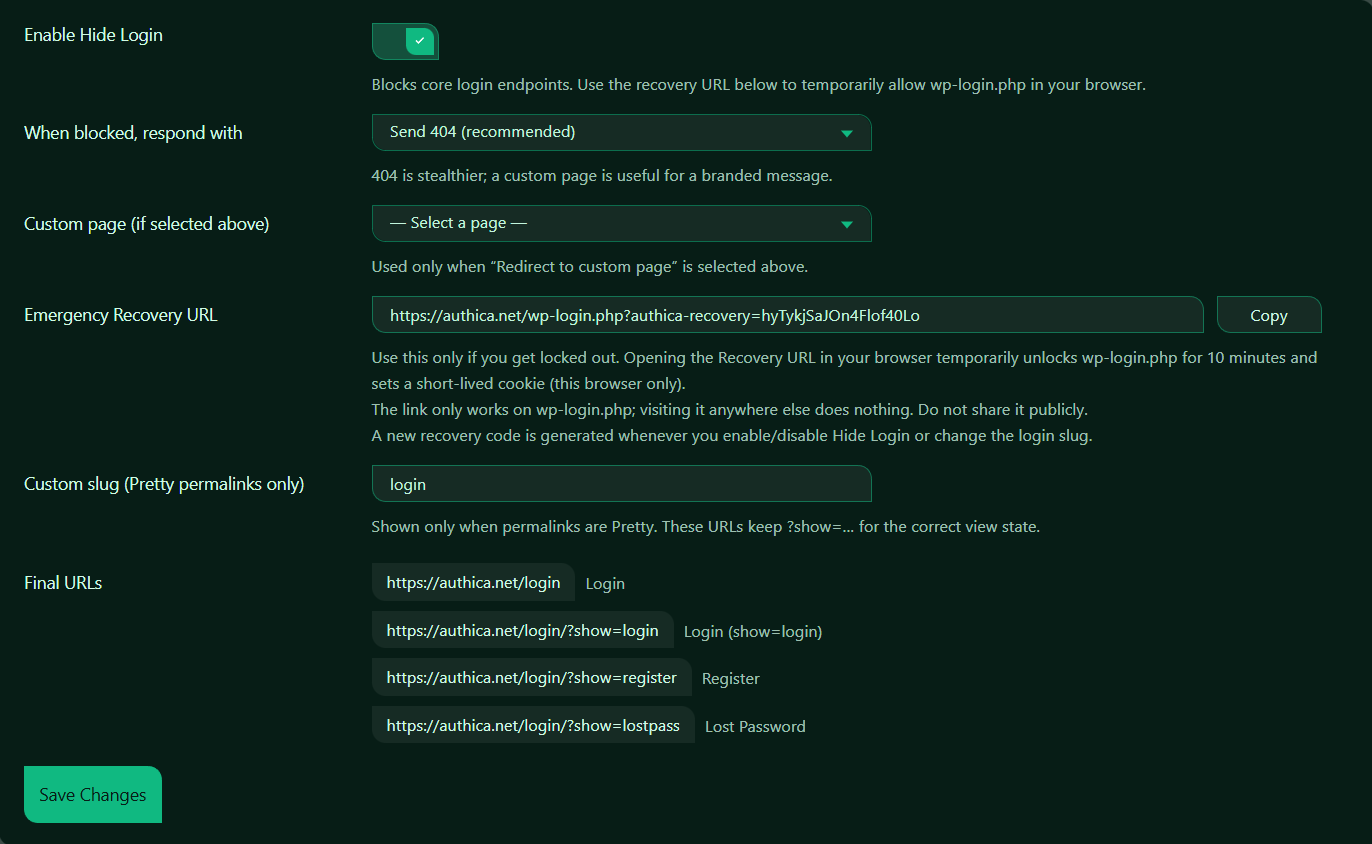This screenshot has height=844, width=1372.
Task: Click the When blocked, respond with label
Action: pos(133,133)
